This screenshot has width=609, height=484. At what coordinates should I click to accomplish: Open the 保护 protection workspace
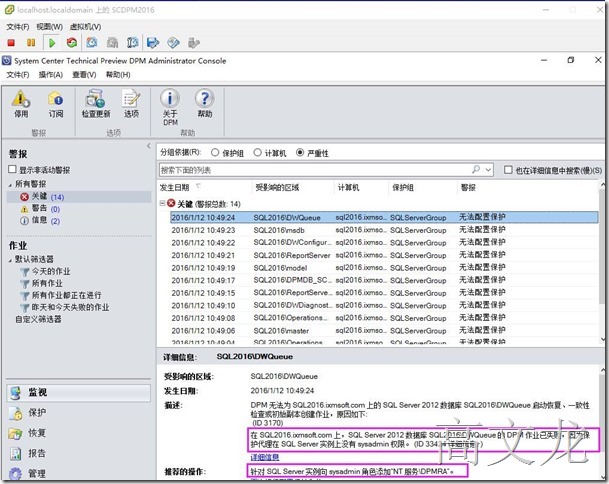tap(79, 413)
